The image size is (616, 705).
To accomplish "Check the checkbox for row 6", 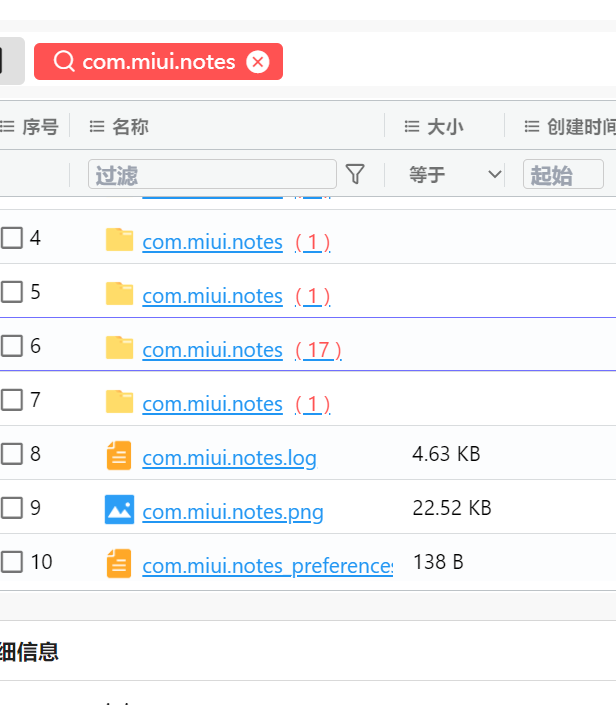I will tap(11, 346).
